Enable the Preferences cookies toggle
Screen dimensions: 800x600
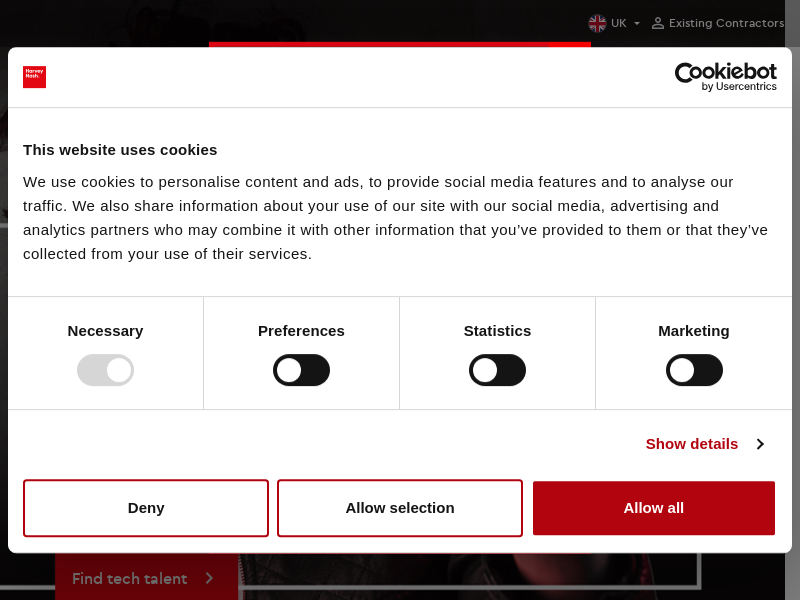tap(301, 370)
